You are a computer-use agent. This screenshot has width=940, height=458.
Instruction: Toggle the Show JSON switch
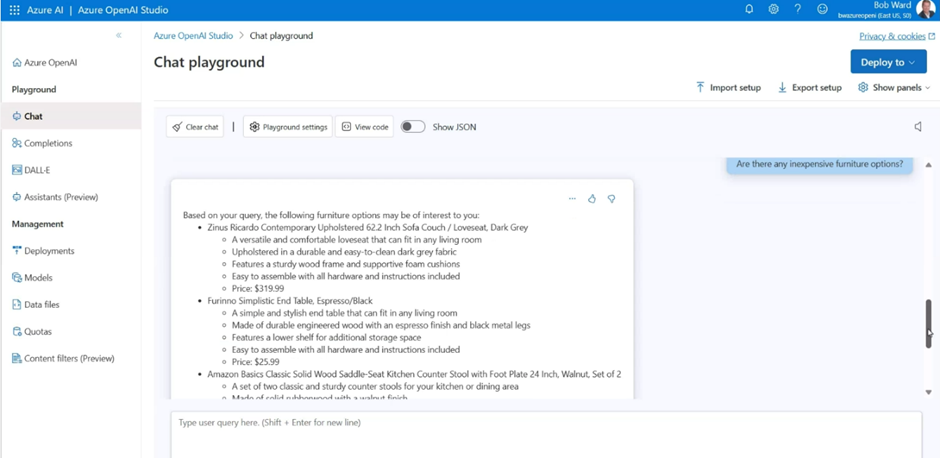413,126
